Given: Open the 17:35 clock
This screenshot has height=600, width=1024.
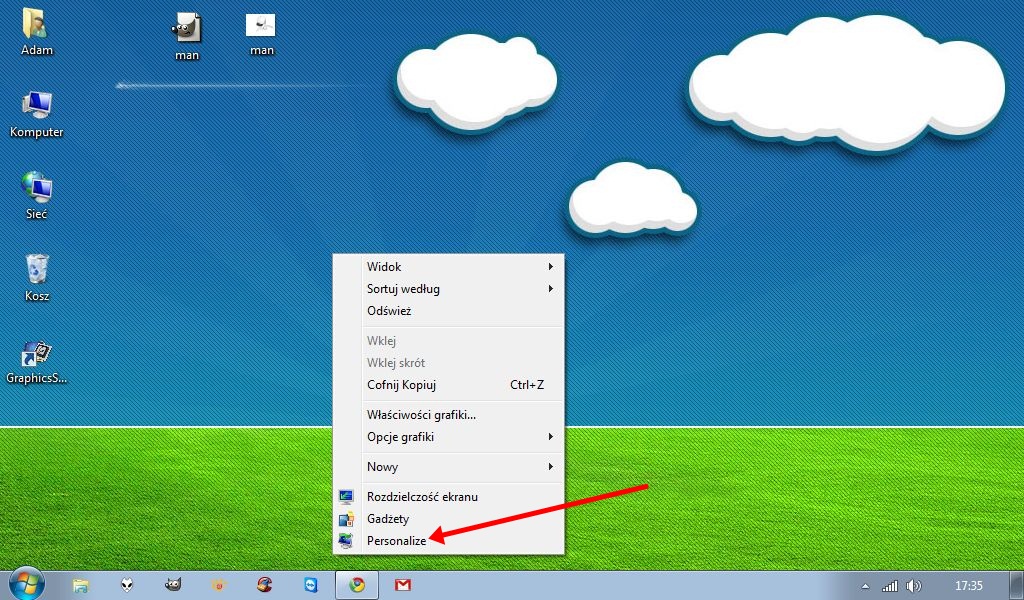Looking at the screenshot, I should tap(968, 586).
